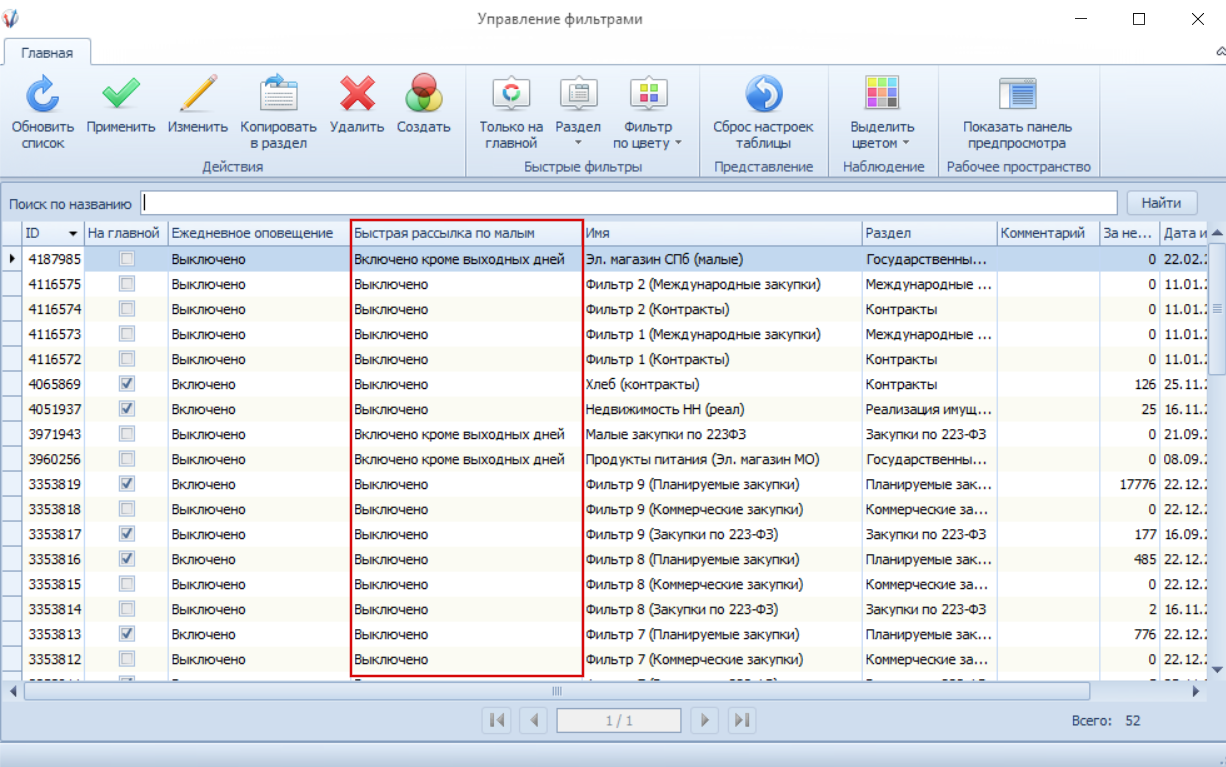
Task: Go to the next page arrow
Action: tap(704, 720)
